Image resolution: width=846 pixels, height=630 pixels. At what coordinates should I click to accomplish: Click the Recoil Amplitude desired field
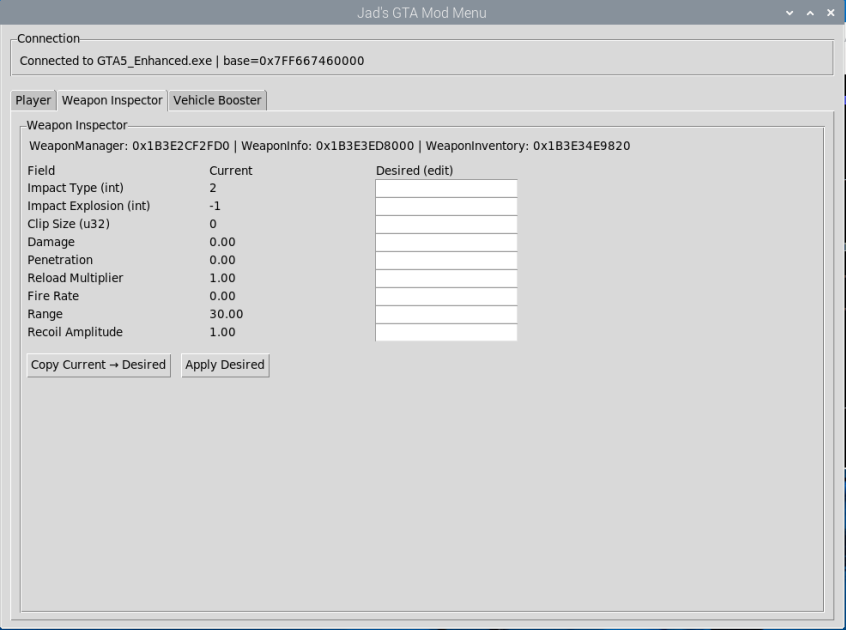coord(445,332)
